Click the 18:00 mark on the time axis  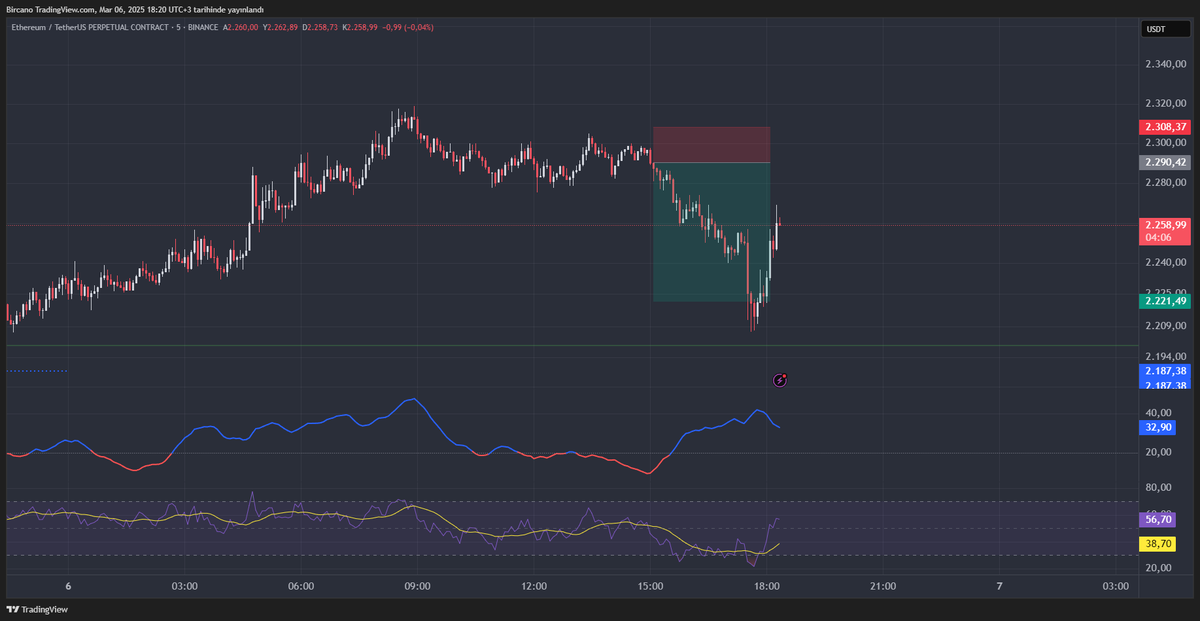pos(766,586)
